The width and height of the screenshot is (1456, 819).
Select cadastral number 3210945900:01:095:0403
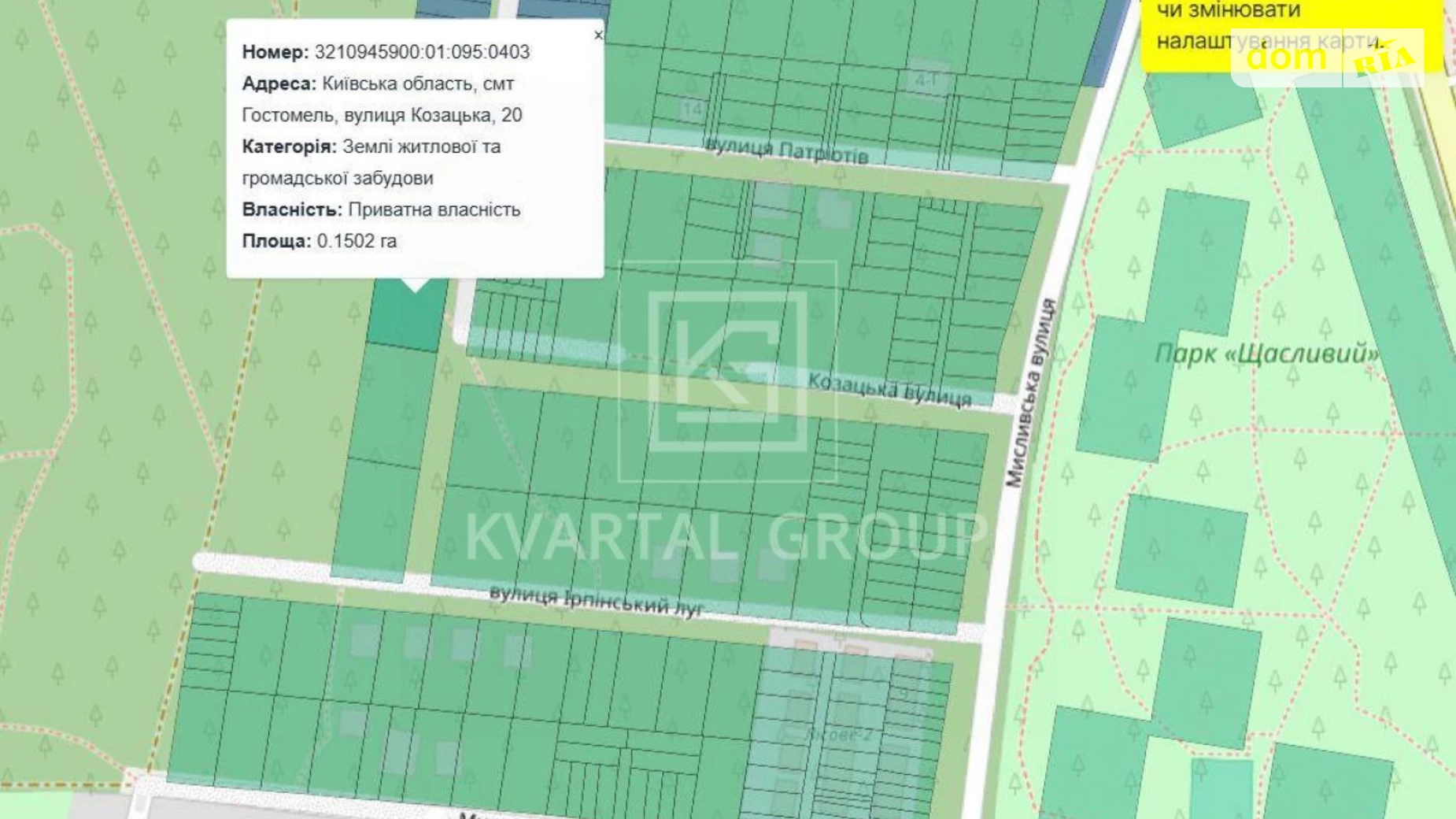click(422, 52)
